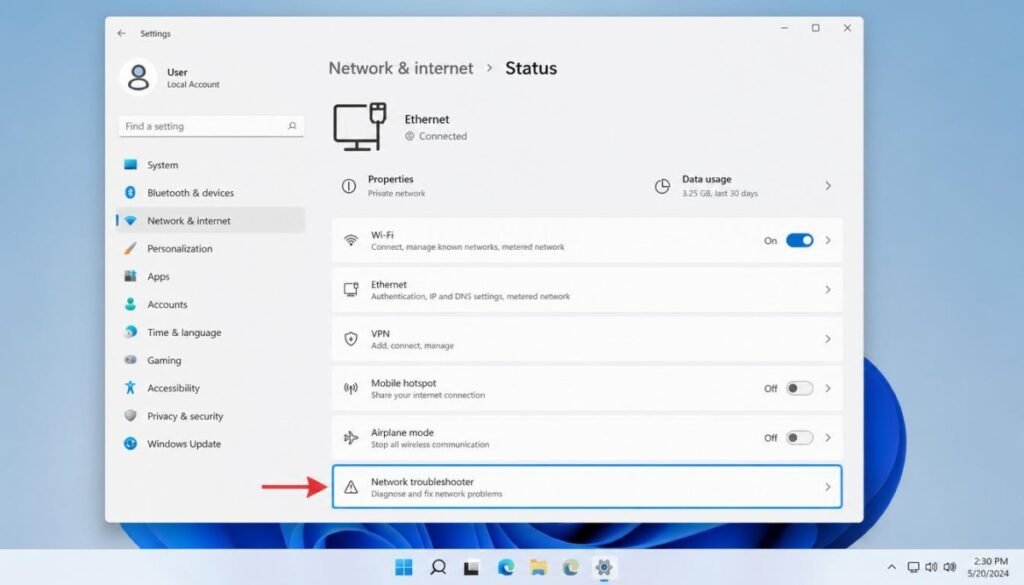Turn on the Mobile hotspot toggle

coord(799,388)
